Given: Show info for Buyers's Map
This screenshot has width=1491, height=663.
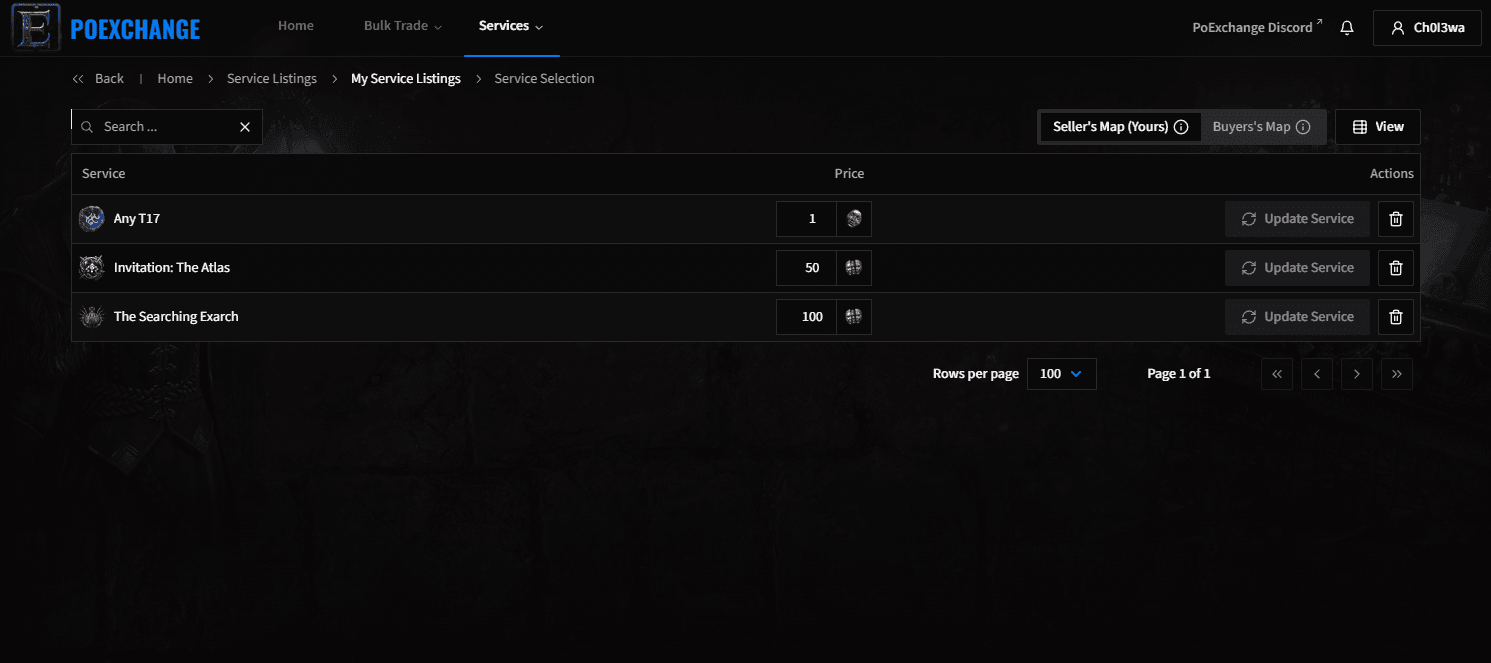Looking at the screenshot, I should click(x=1303, y=127).
